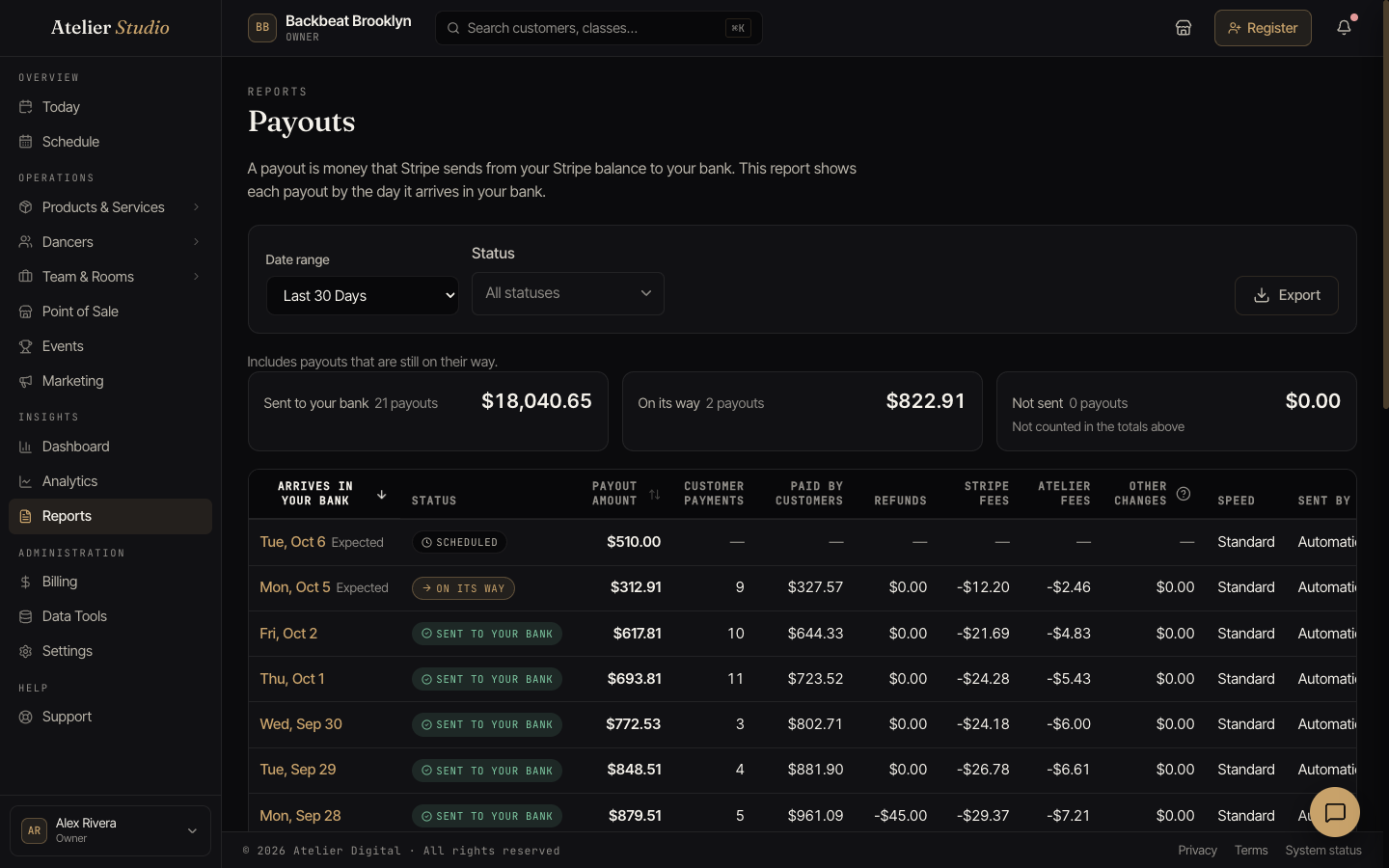Viewport: 1389px width, 868px height.
Task: Click the Stripe Fees column header
Action: point(987,494)
